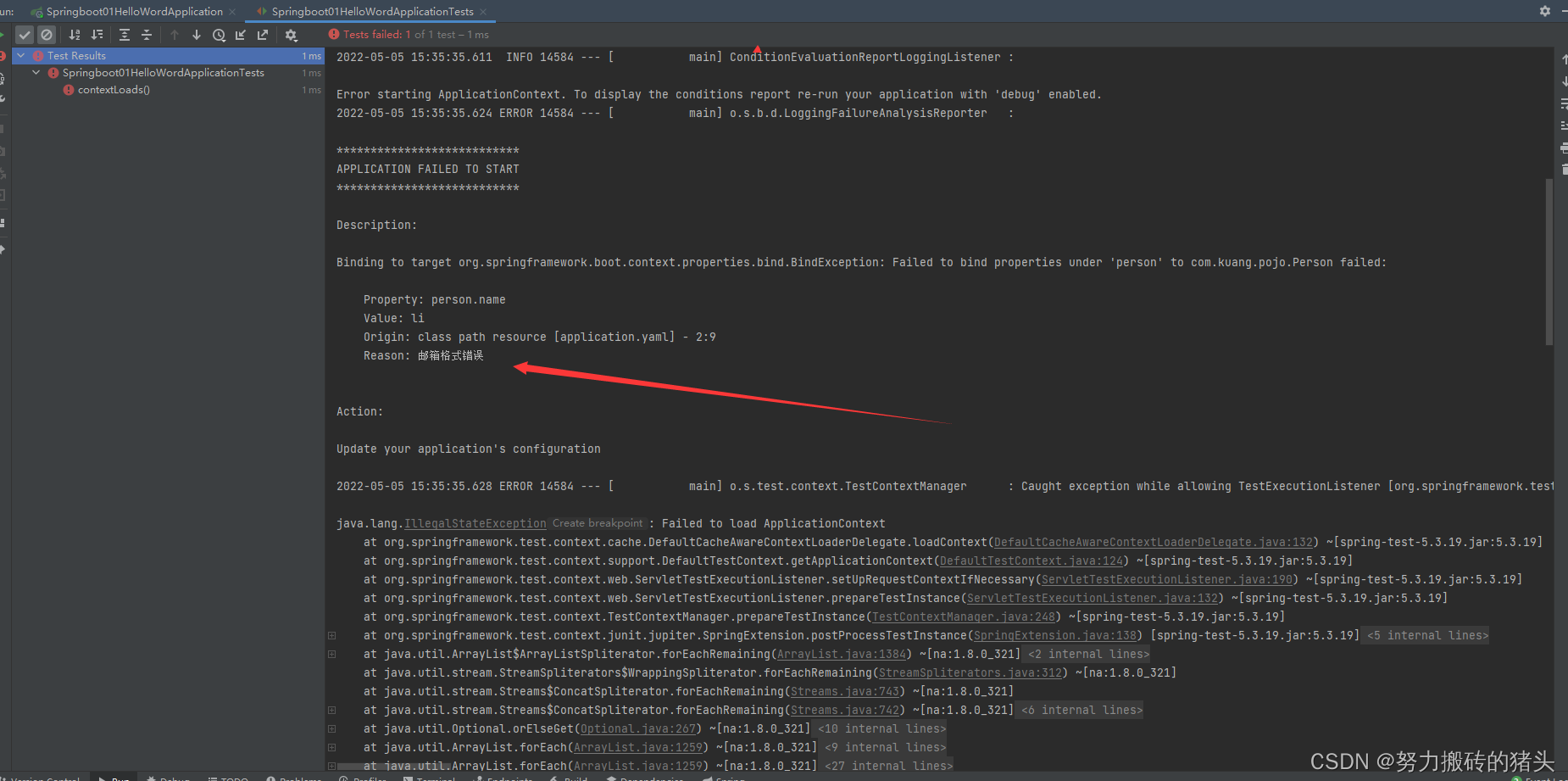Click the console vertical scrollbar thumb

1549,261
